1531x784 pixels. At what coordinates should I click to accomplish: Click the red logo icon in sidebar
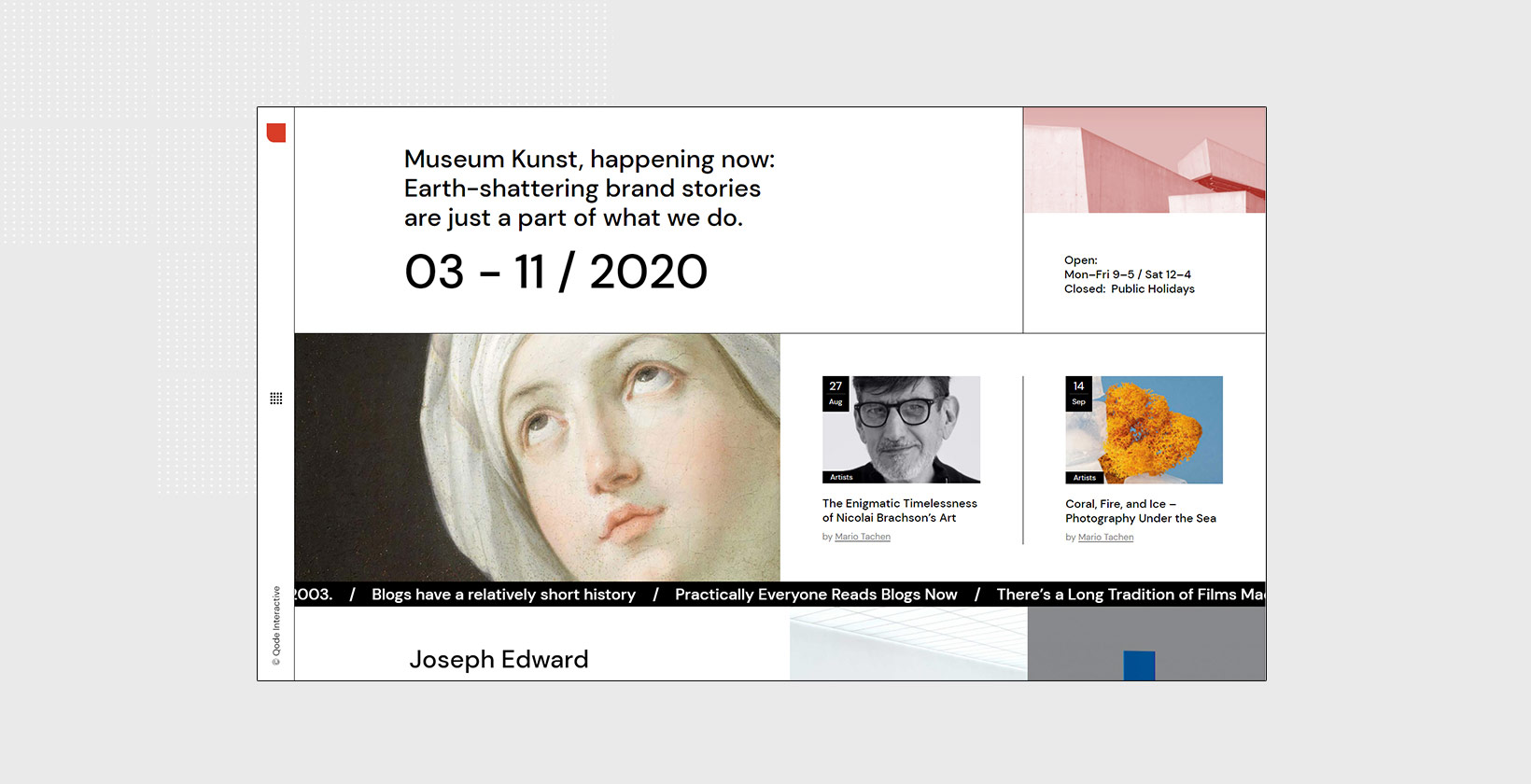[x=276, y=133]
